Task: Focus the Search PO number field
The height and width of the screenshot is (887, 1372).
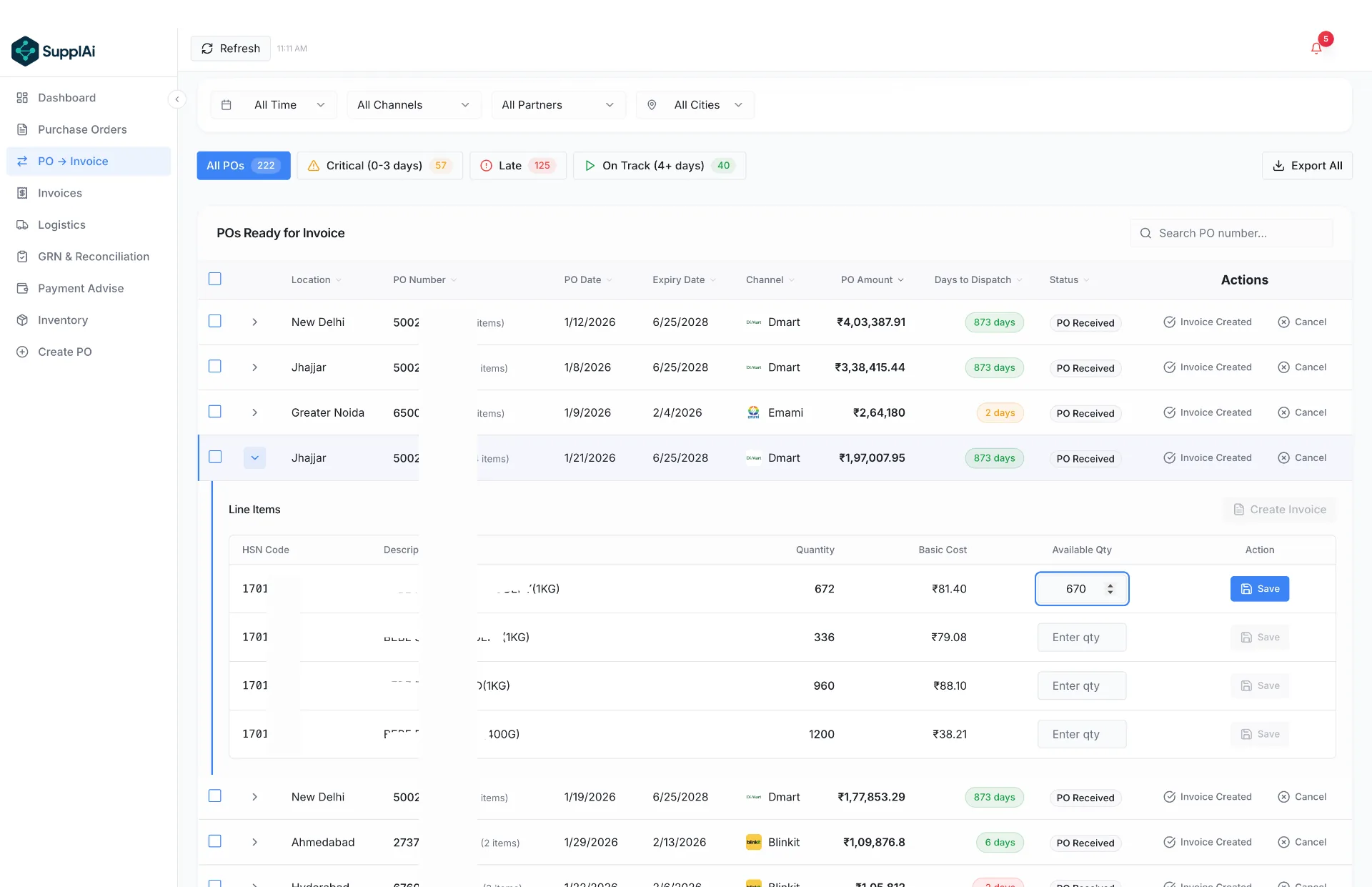Action: click(1232, 233)
